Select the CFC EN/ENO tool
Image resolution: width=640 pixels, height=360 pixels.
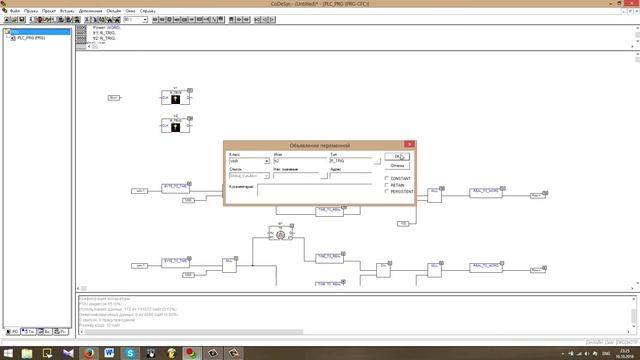point(221,20)
